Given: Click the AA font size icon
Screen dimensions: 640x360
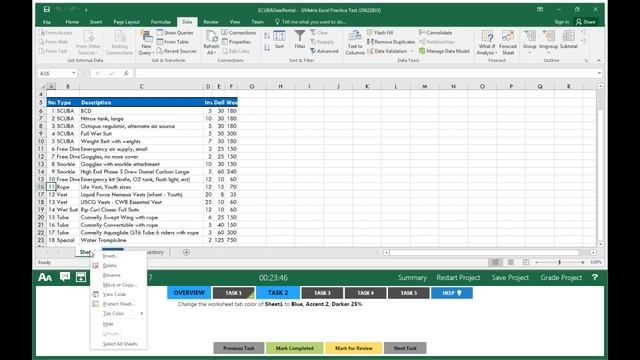Looking at the screenshot, I should point(45,278).
